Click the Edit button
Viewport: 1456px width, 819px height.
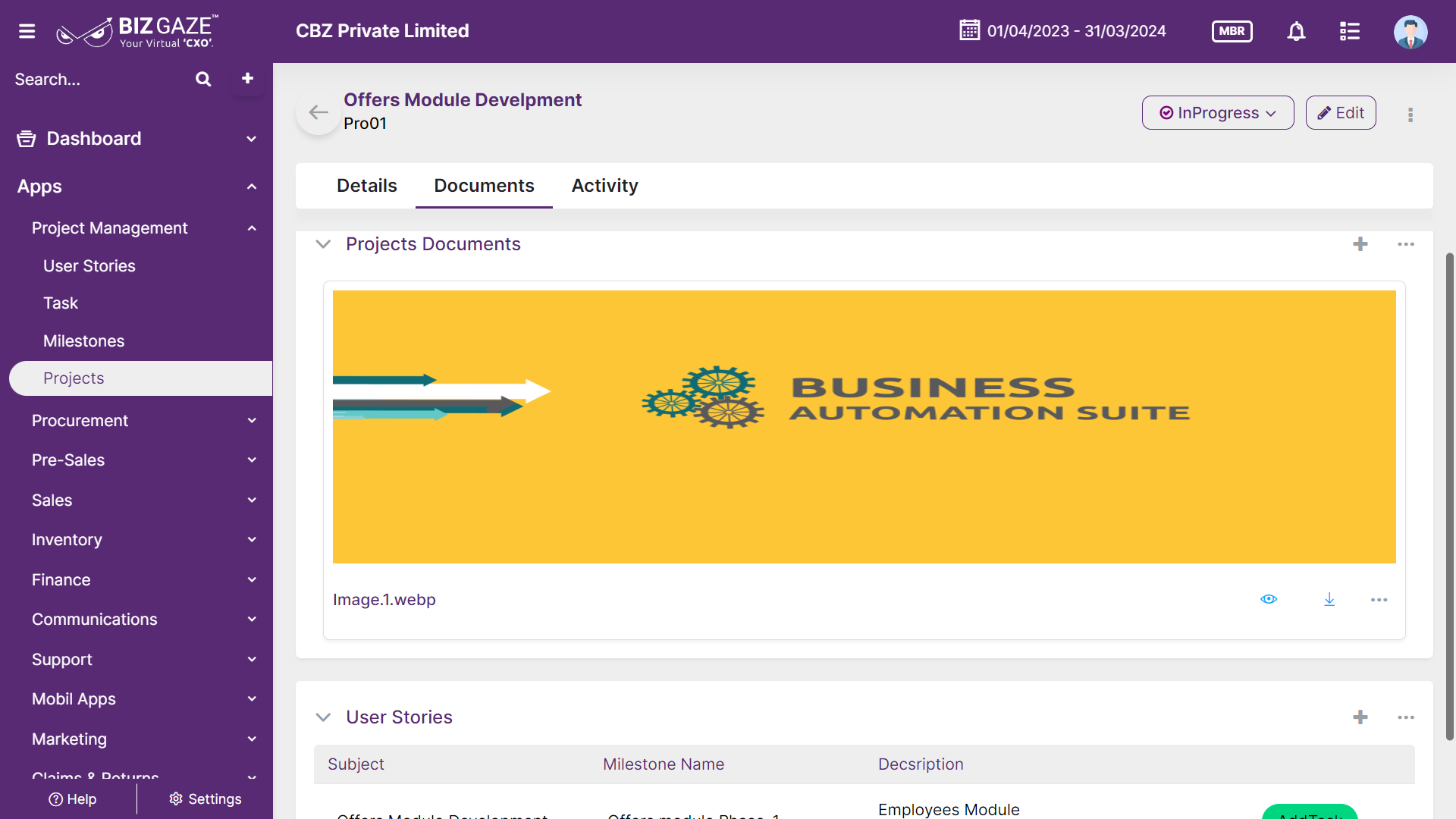pyautogui.click(x=1341, y=113)
